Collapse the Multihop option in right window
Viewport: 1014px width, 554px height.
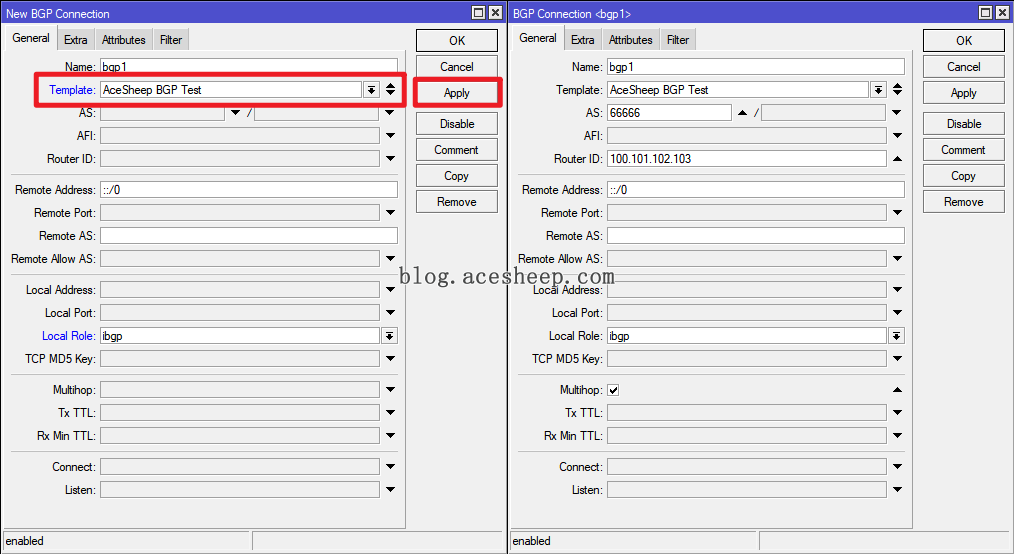(897, 390)
